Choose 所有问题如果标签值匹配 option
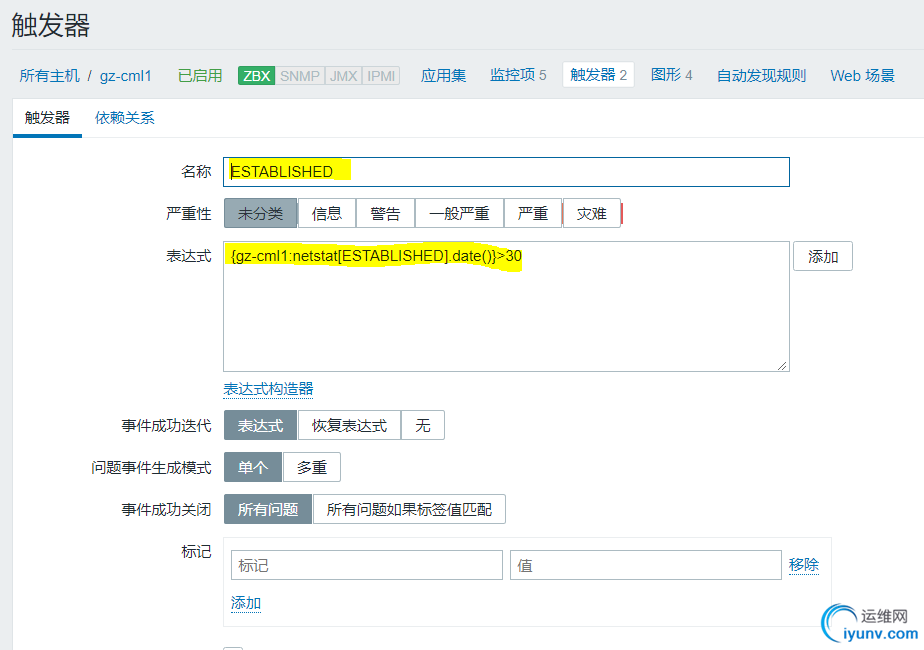 pyautogui.click(x=409, y=509)
